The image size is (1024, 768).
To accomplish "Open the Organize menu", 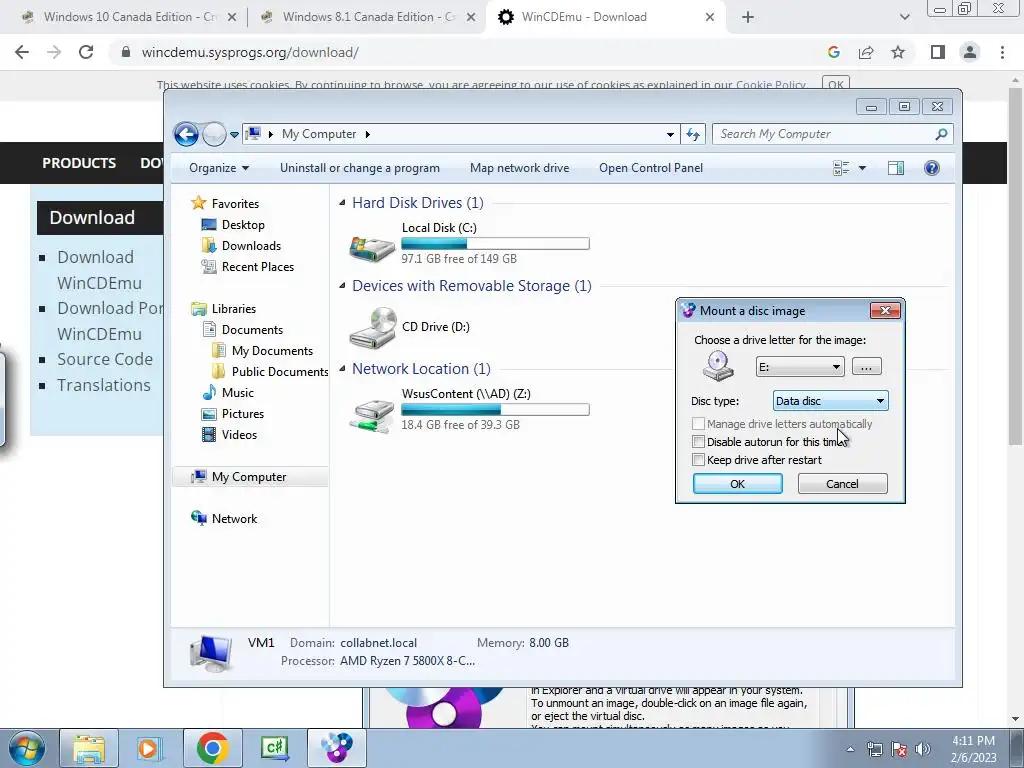I will click(219, 168).
